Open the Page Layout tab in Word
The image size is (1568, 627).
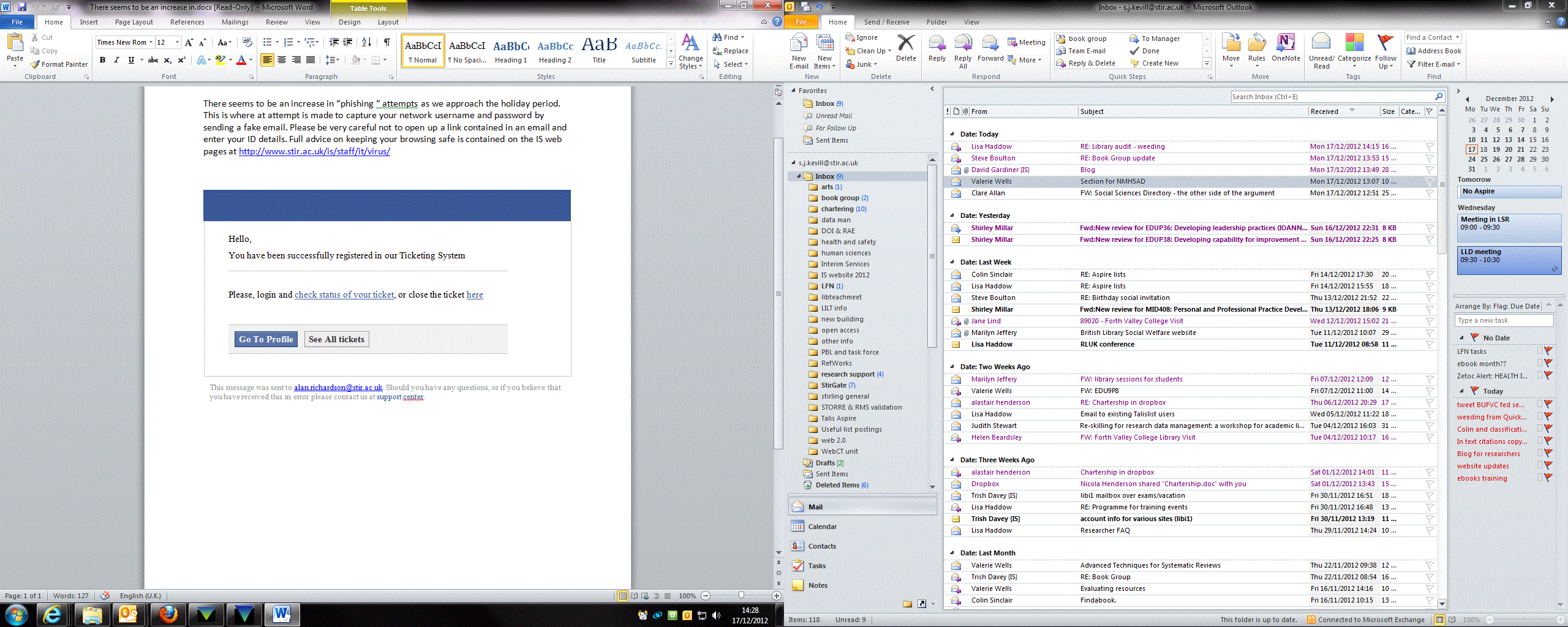(x=134, y=22)
